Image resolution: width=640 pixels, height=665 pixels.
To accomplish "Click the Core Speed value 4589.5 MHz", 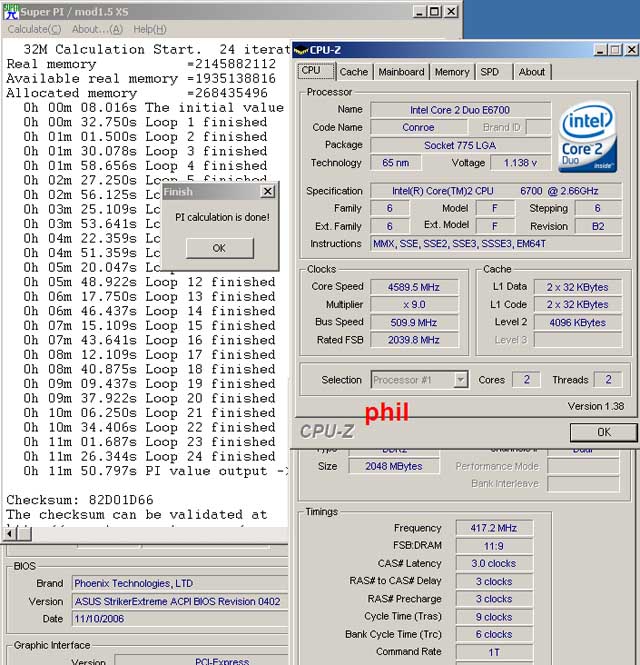I will pos(414,287).
